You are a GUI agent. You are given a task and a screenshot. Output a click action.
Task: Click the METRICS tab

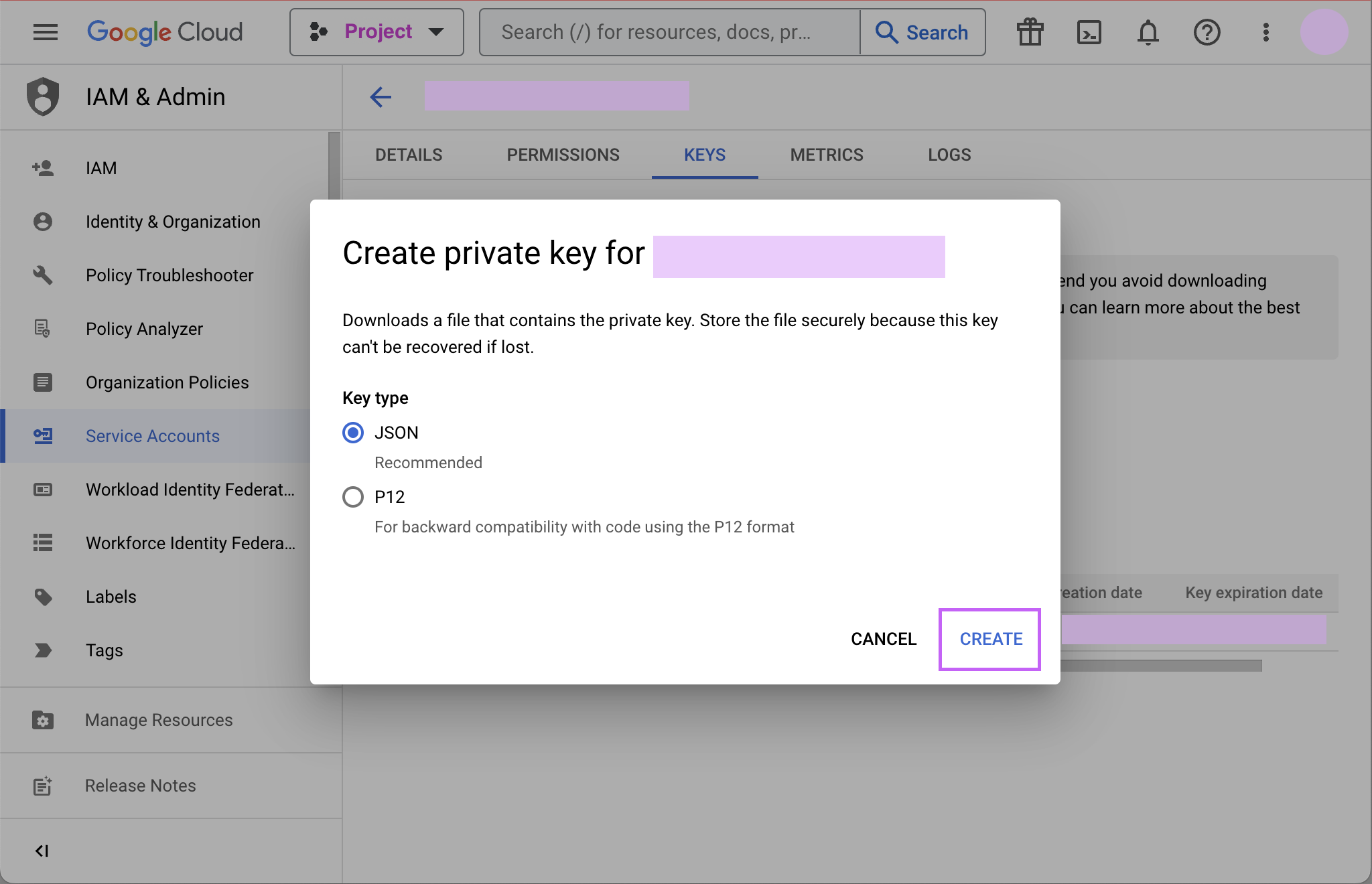click(x=826, y=154)
